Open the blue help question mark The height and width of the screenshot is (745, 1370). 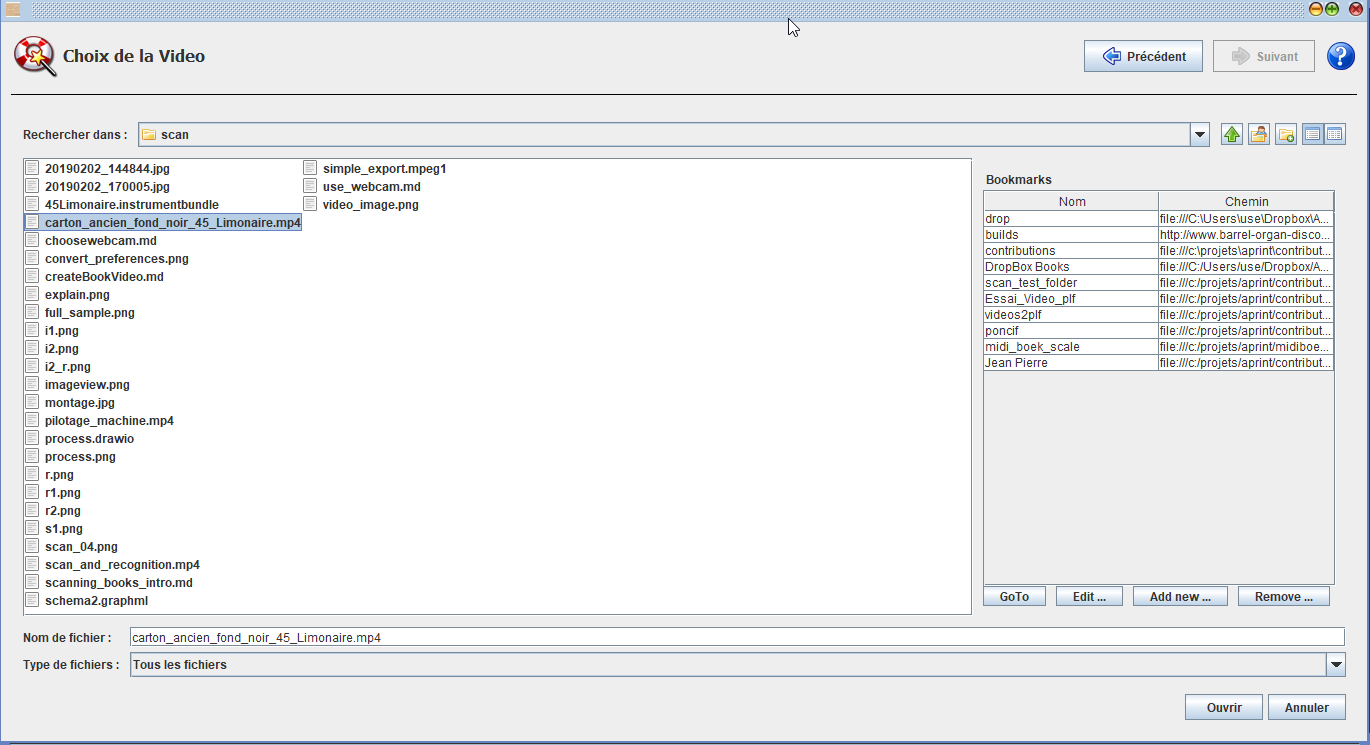(1340, 57)
